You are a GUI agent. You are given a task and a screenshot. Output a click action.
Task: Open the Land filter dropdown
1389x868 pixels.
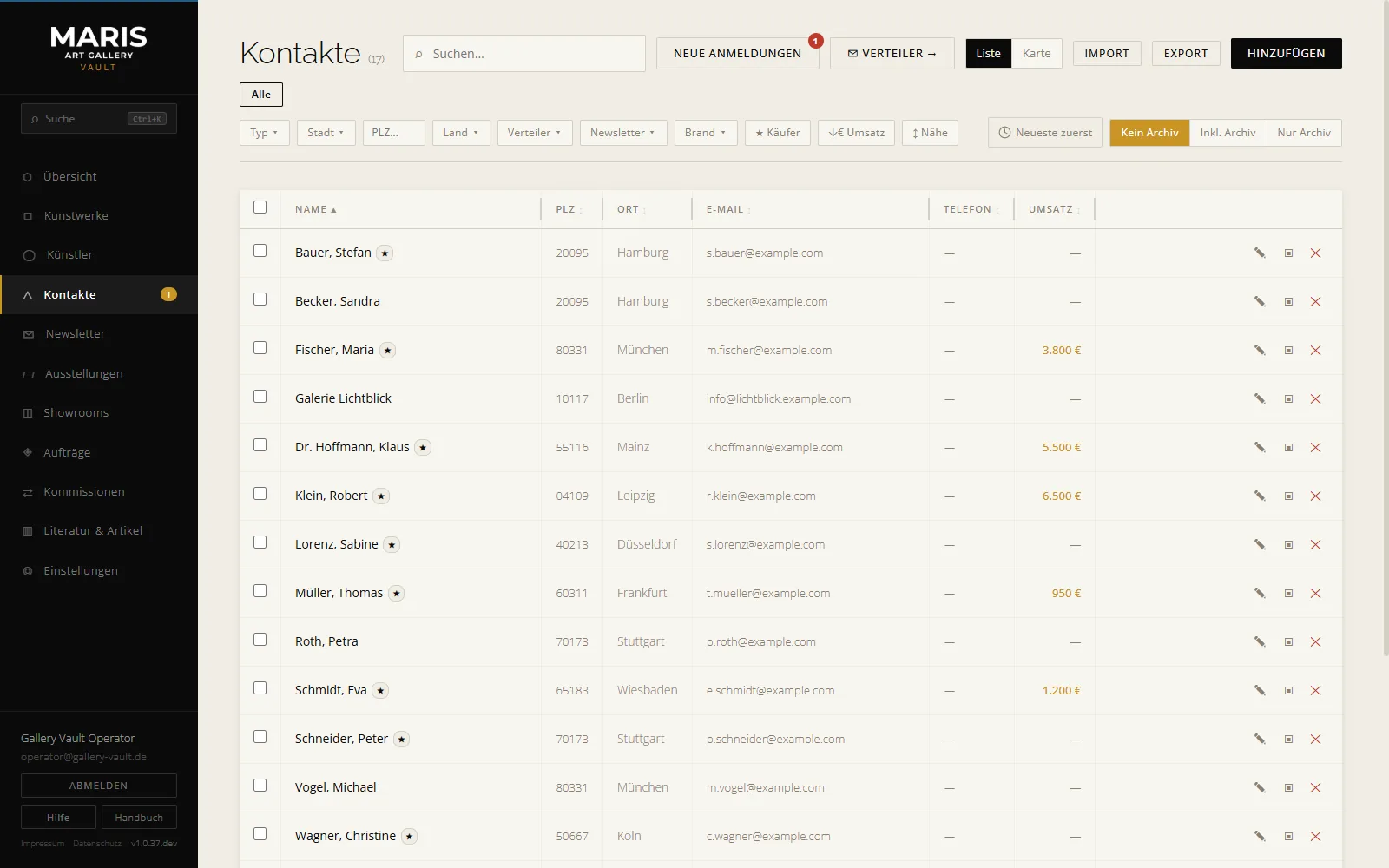click(x=461, y=133)
